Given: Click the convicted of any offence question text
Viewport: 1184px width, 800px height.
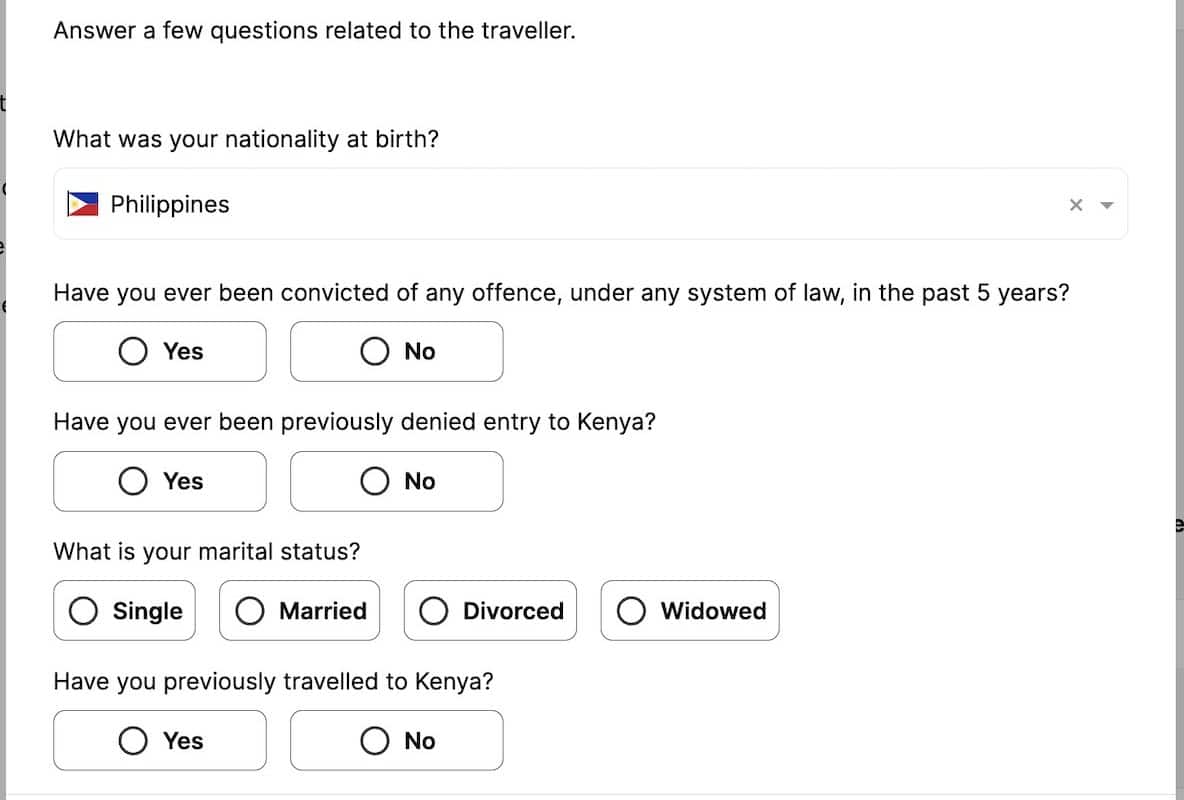Looking at the screenshot, I should point(561,293).
